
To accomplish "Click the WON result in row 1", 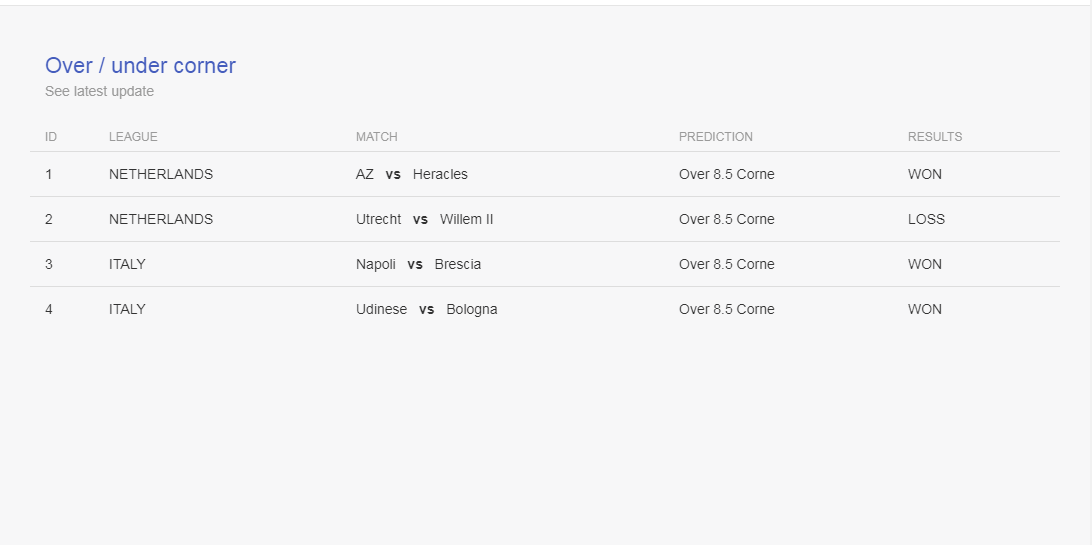I will [925, 174].
